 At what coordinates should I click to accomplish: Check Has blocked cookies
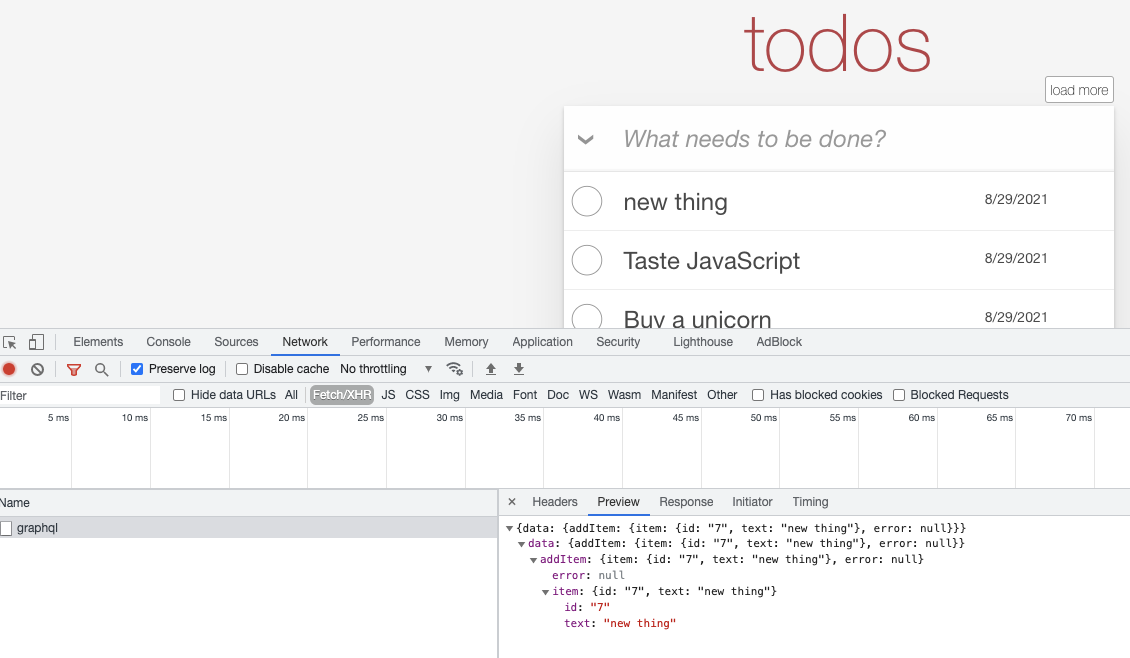[758, 395]
